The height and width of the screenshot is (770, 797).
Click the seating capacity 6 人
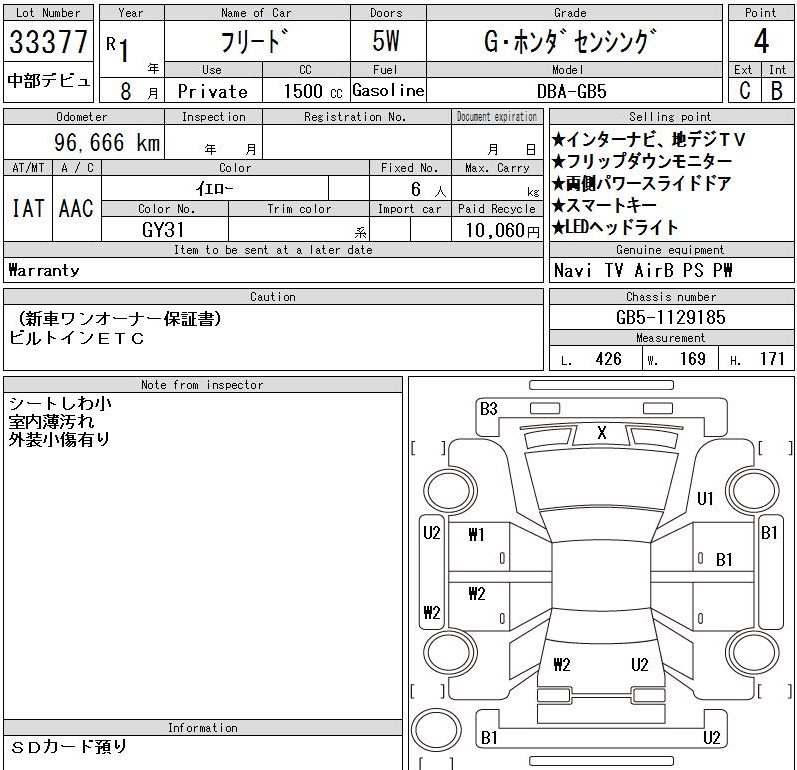[x=428, y=190]
